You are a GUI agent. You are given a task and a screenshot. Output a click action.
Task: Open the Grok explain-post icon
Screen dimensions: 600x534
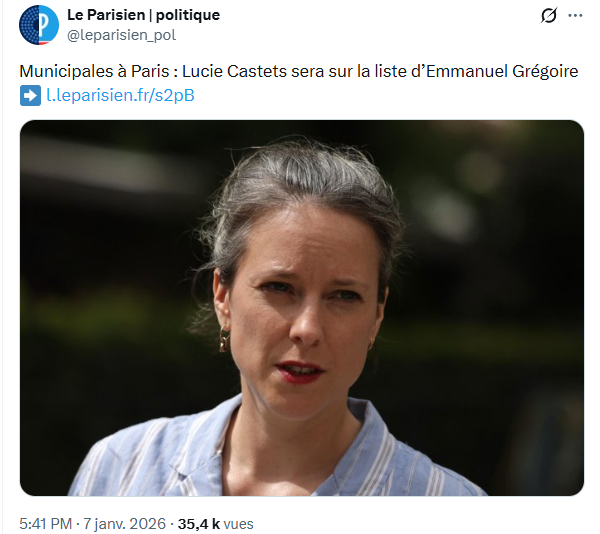pyautogui.click(x=549, y=16)
